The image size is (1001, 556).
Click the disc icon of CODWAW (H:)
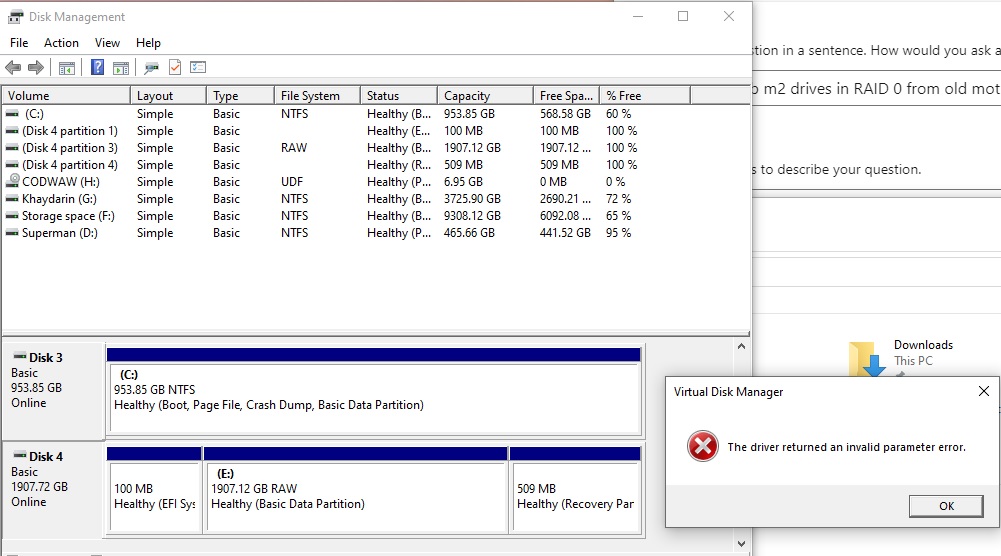[13, 181]
